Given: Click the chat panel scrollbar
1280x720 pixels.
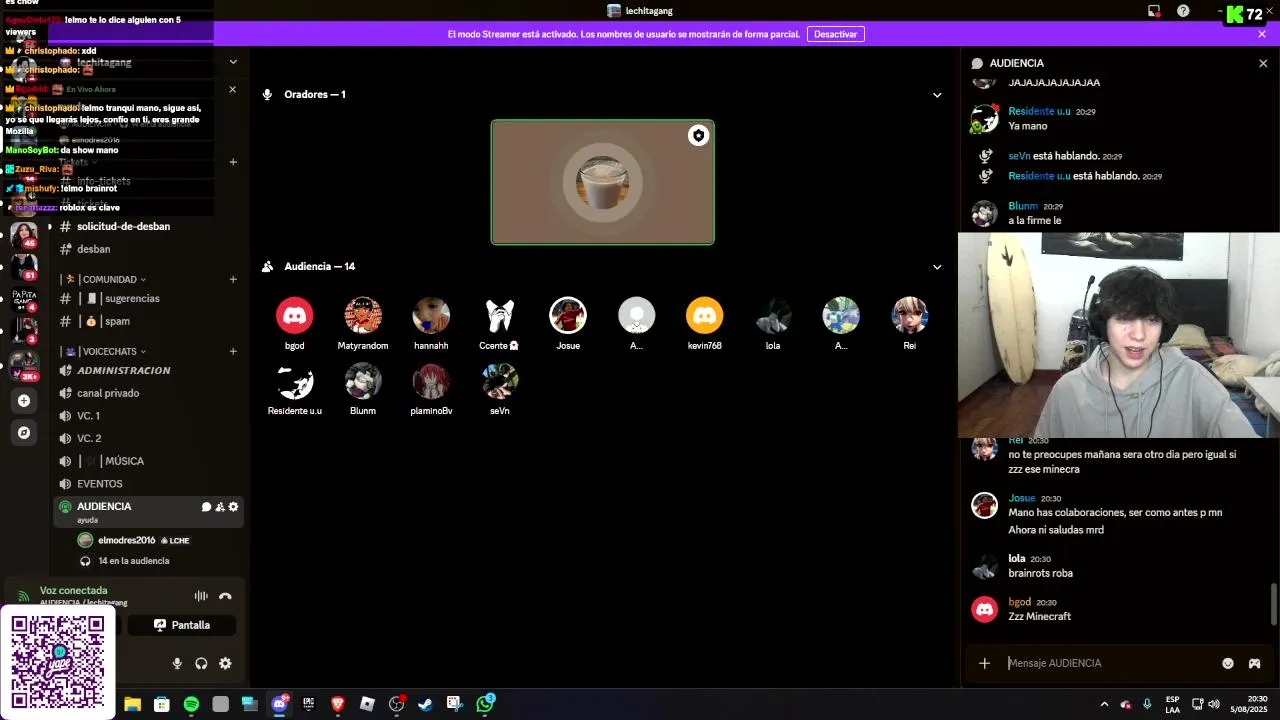Looking at the screenshot, I should [1273, 603].
